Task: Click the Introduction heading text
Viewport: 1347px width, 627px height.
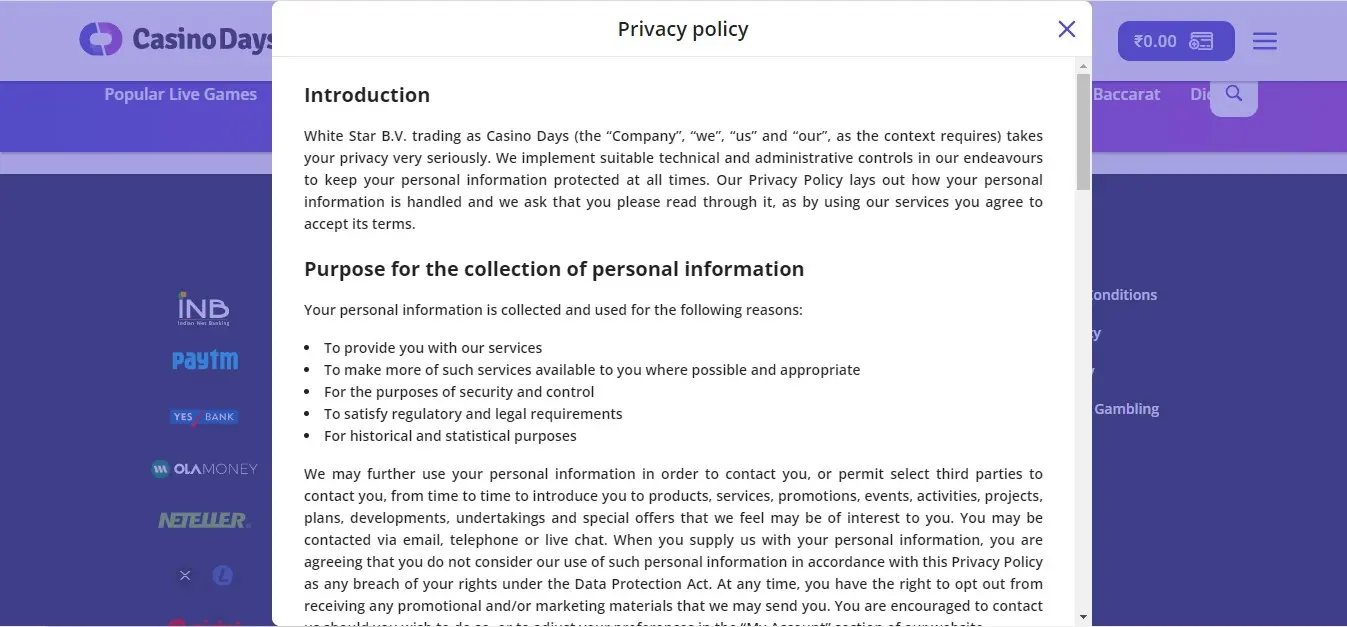Action: [x=367, y=95]
